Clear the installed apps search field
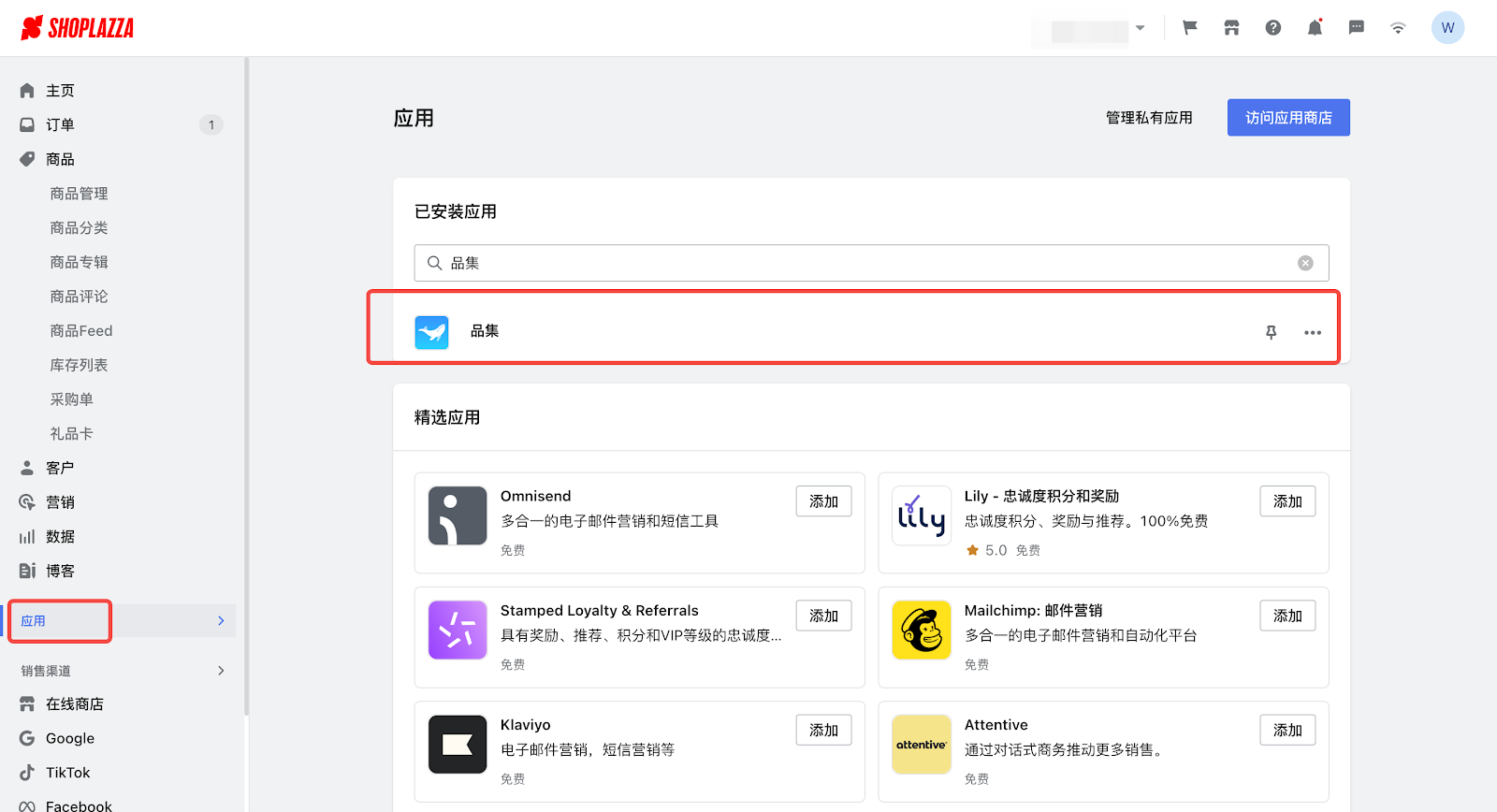The width and height of the screenshot is (1497, 812). (x=1305, y=263)
